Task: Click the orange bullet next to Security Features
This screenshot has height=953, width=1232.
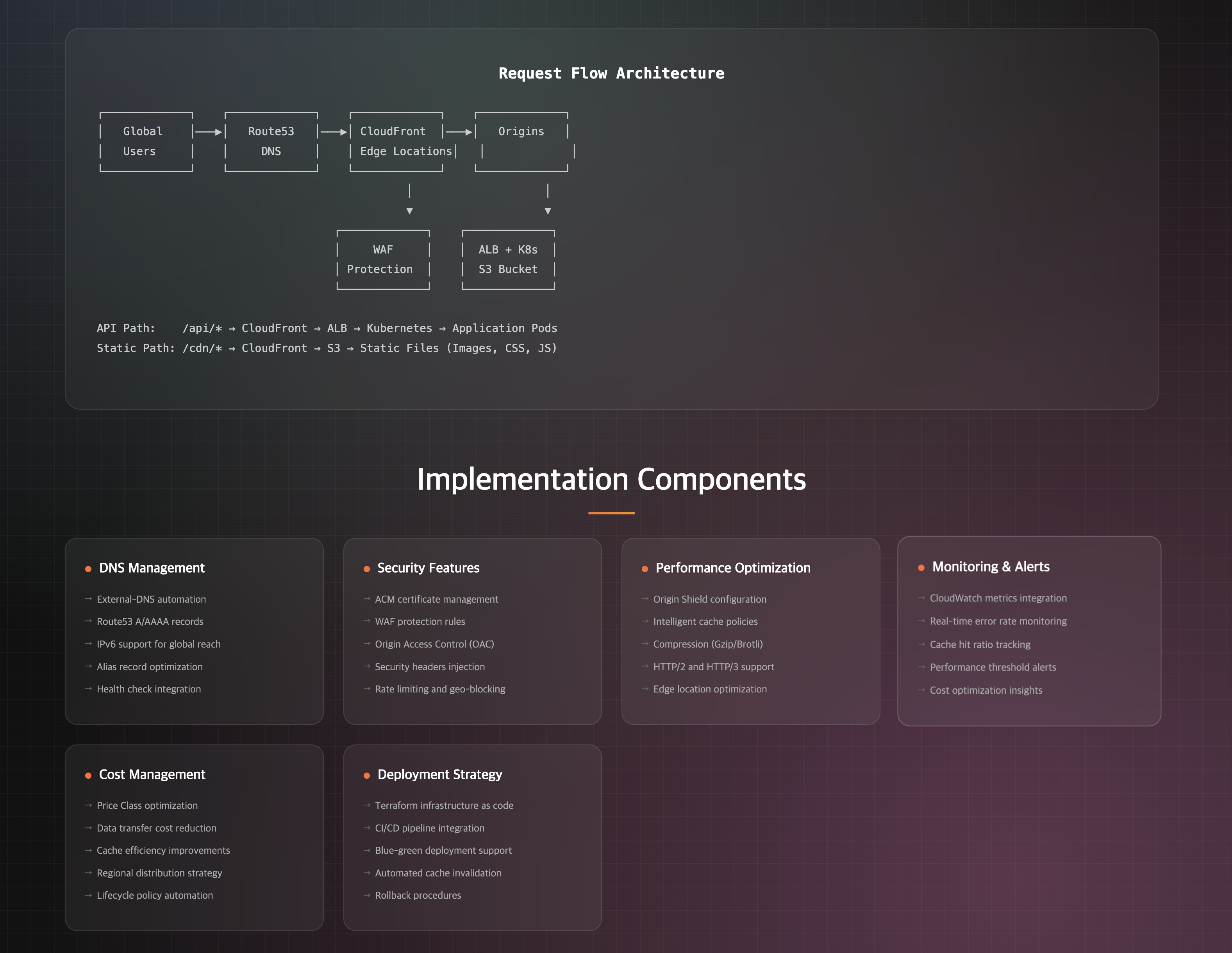Action: coord(367,568)
